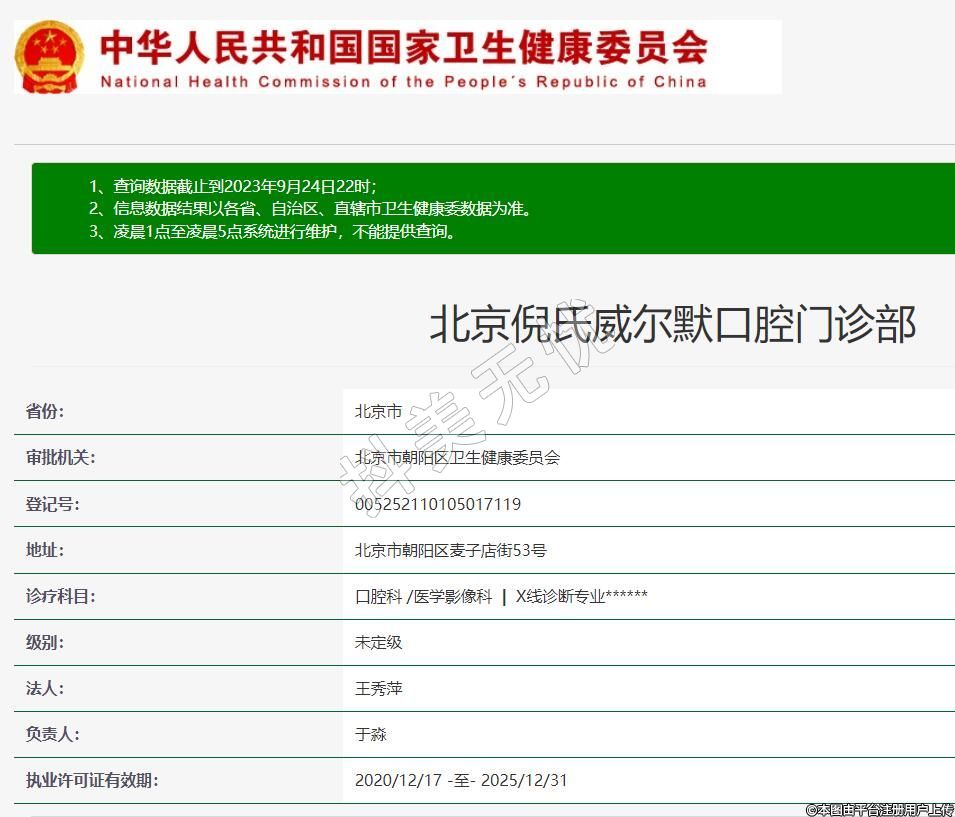Click the clinic name heading
The width and height of the screenshot is (955, 817).
[672, 325]
